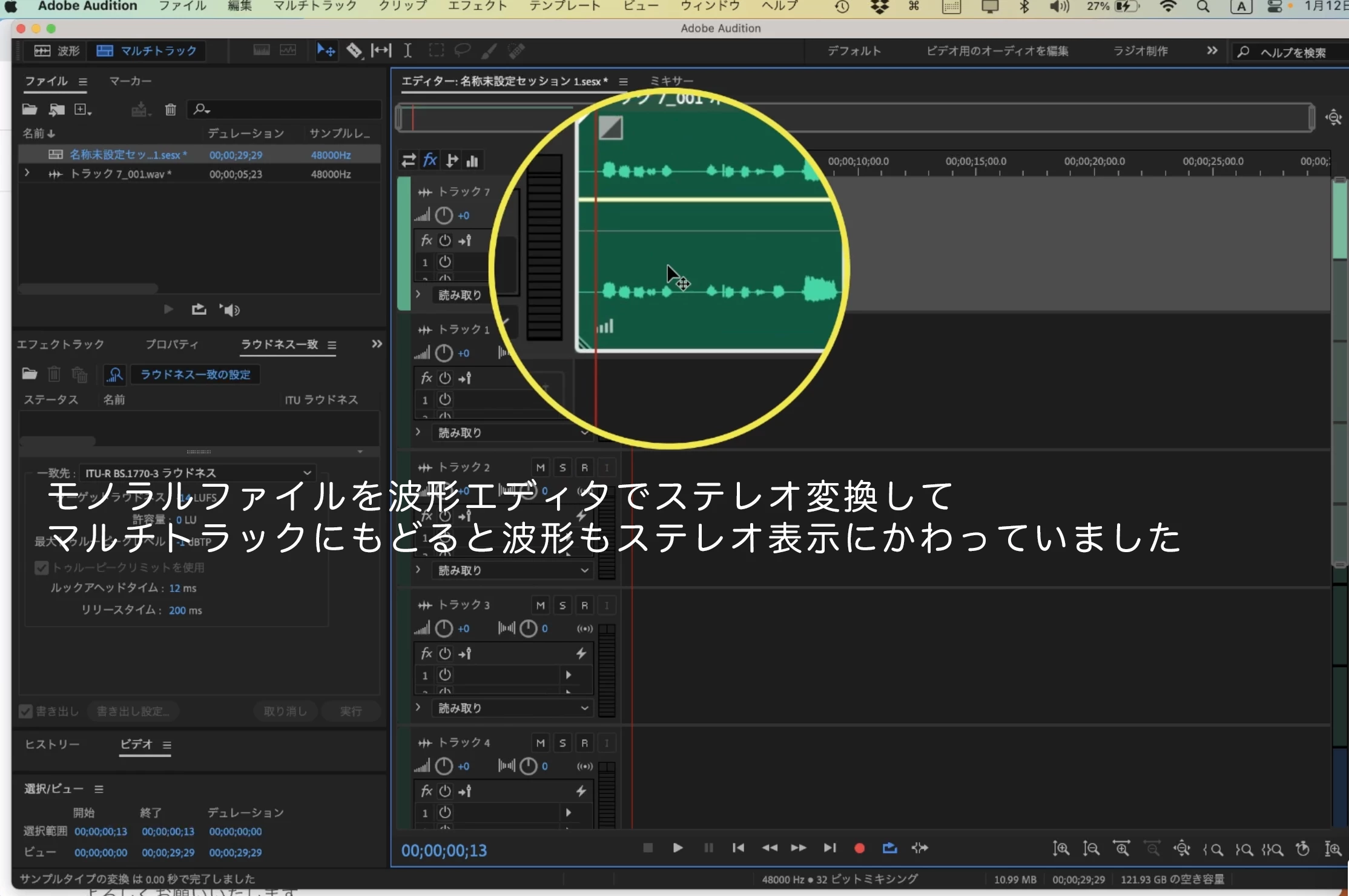Arm track 4 for recording
Viewport: 1349px width, 896px height.
pos(584,743)
